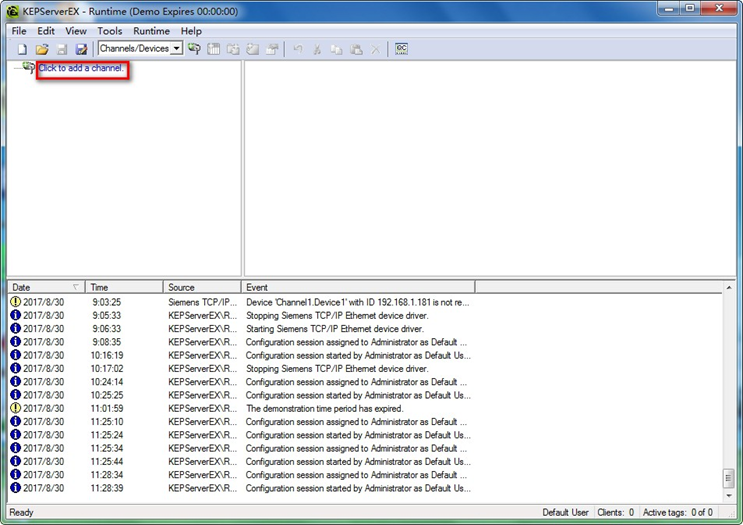Viewport: 743px width, 525px height.
Task: Click the grayed Save floppy icon
Action: [x=62, y=49]
